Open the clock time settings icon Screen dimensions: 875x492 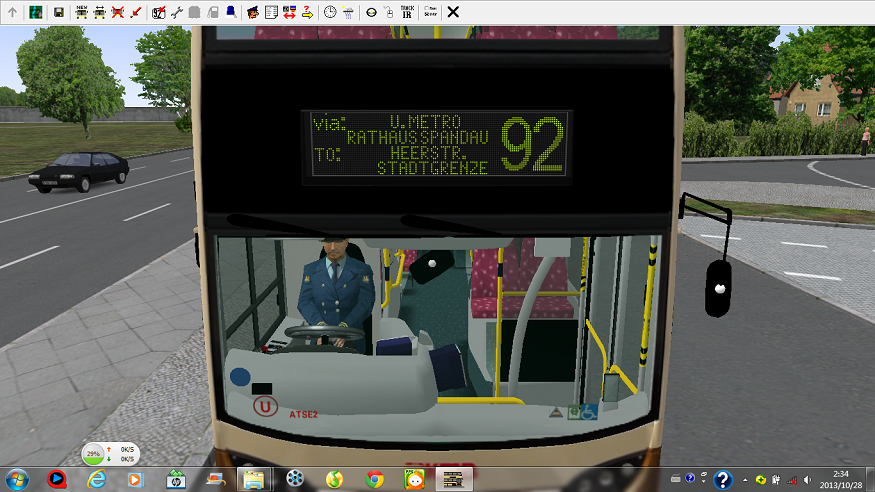330,12
